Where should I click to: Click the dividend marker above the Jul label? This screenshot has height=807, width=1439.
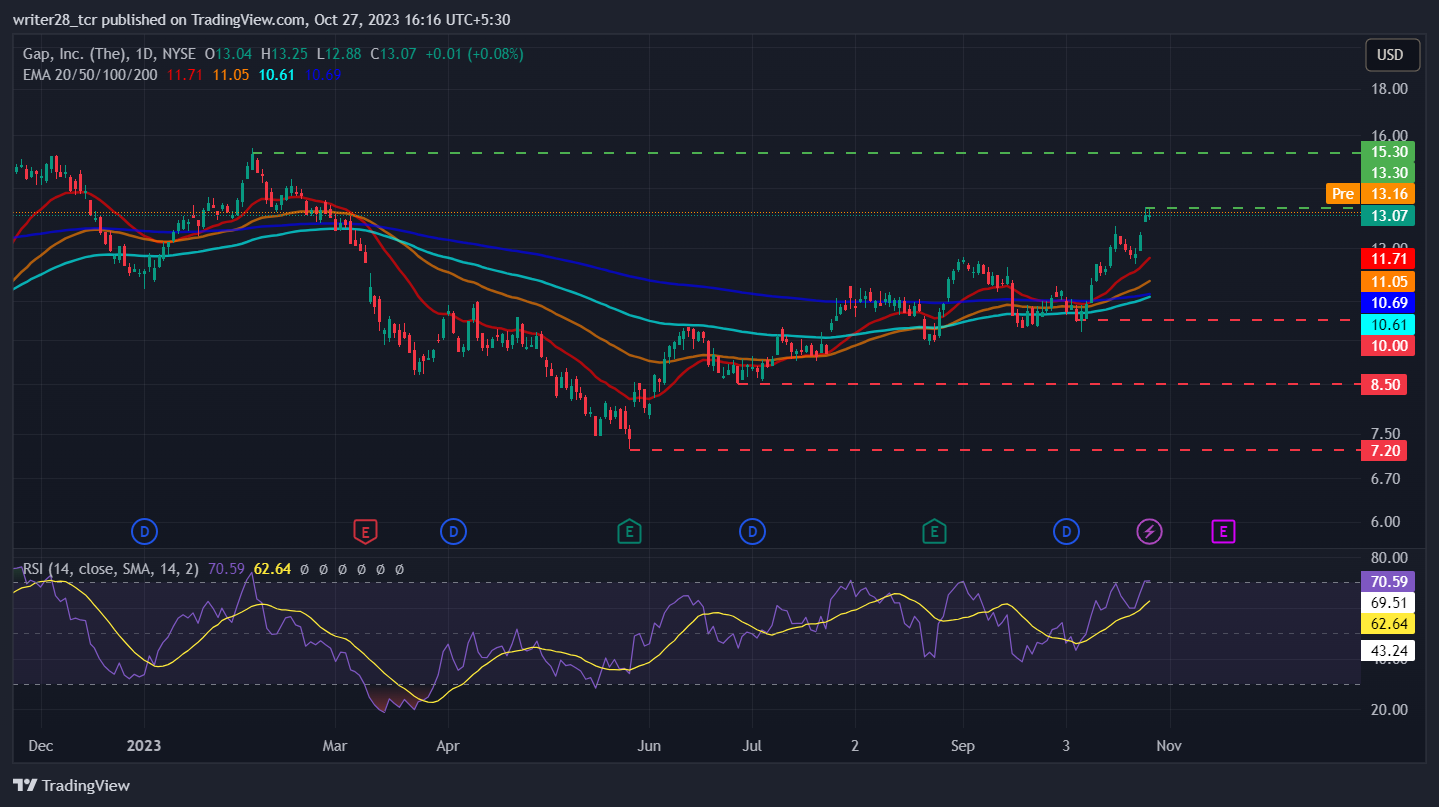752,531
